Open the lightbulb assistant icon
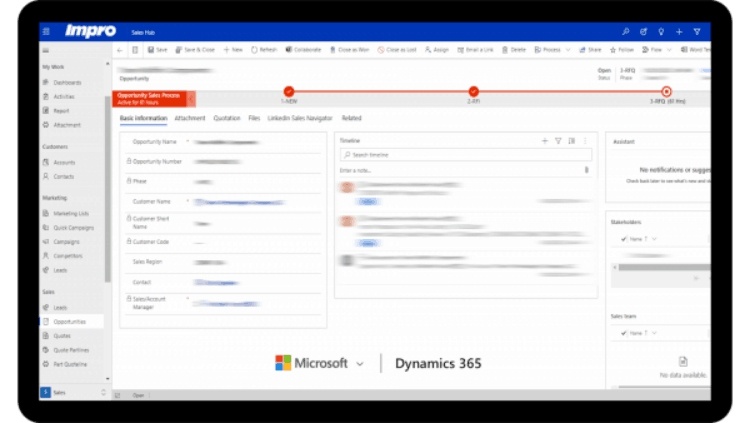750x423 pixels. tap(661, 32)
